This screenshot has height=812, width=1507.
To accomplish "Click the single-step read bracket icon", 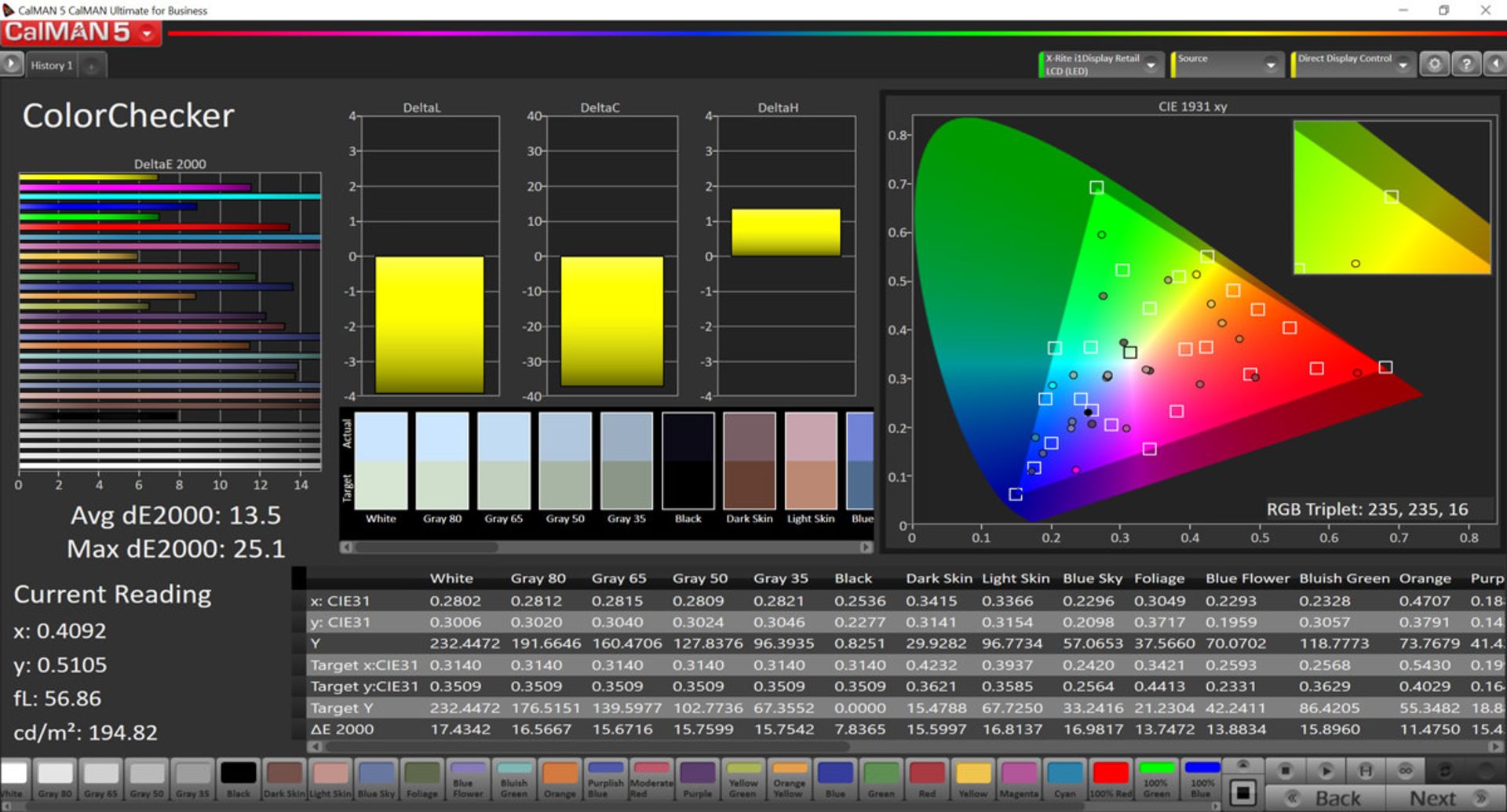I will tap(1366, 770).
